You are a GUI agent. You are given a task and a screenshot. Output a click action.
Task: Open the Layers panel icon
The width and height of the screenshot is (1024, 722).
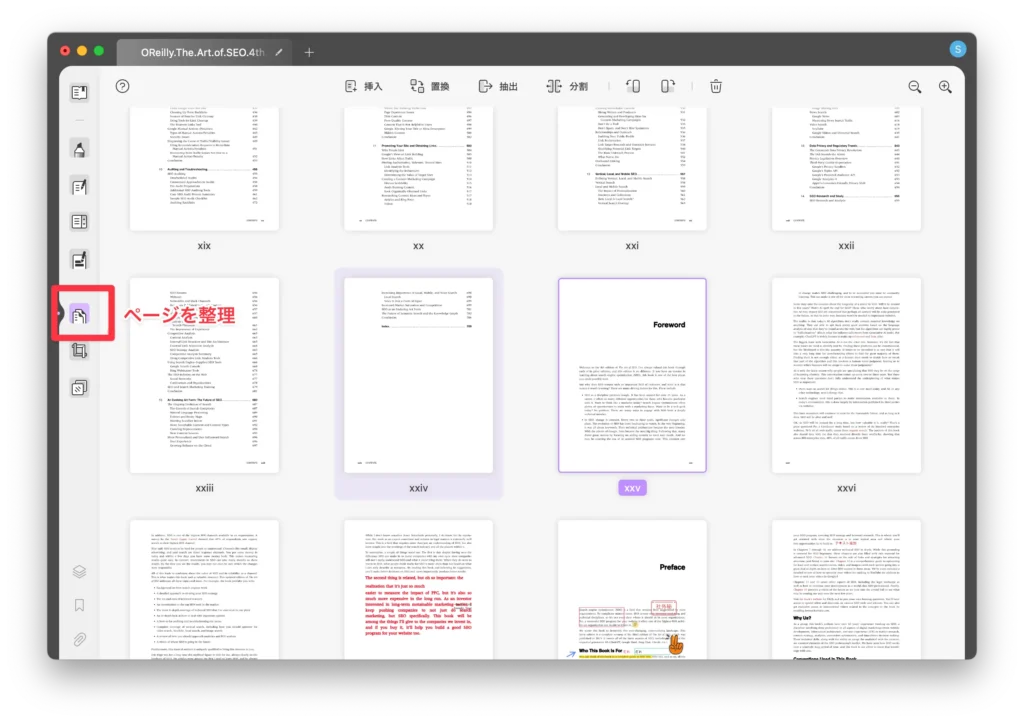[x=79, y=572]
